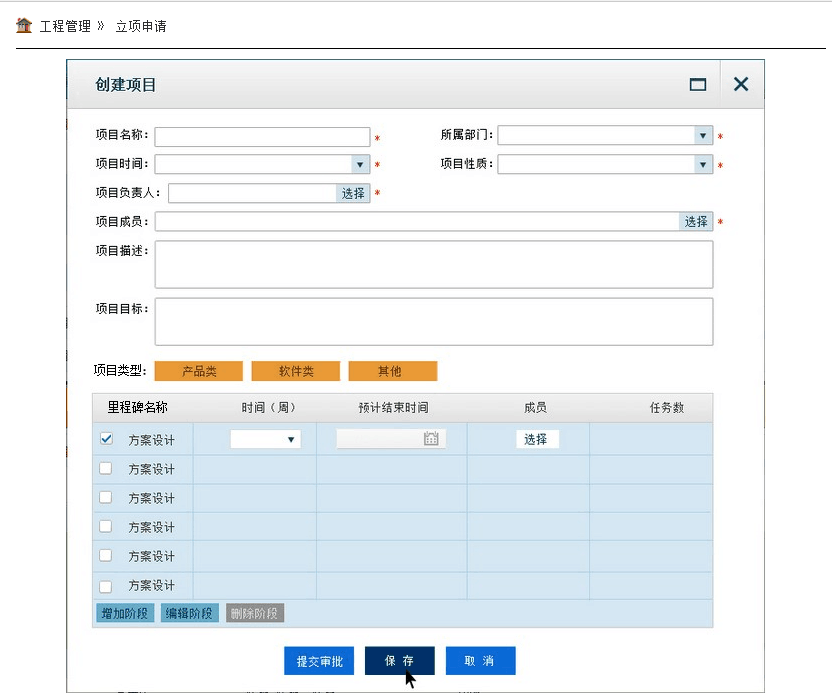This screenshot has height=695, width=832.
Task: Click 选择 next to 项目负责人
Action: coord(353,193)
